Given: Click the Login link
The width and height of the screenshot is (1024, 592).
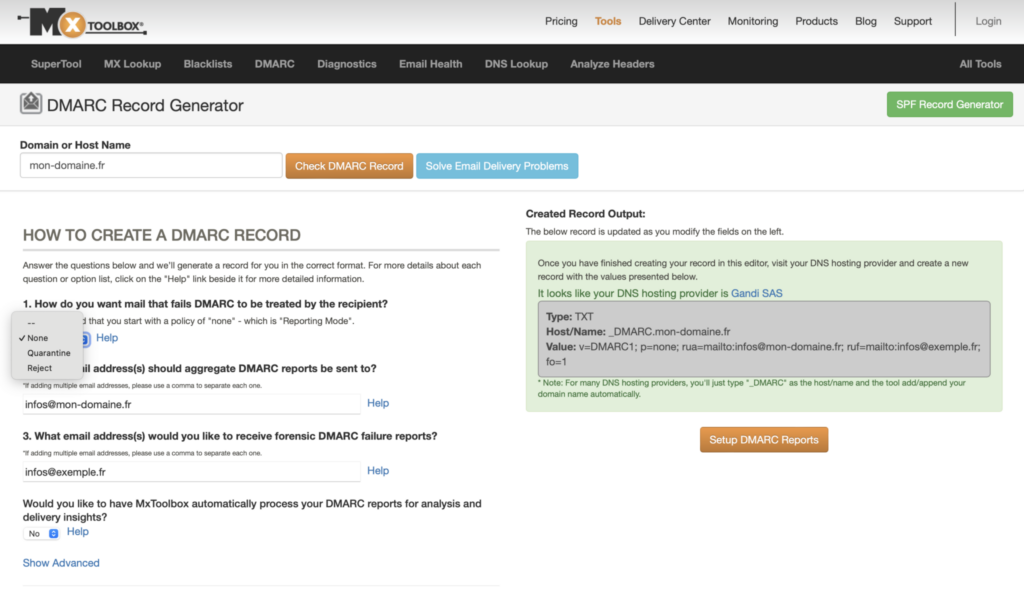Looking at the screenshot, I should (988, 21).
